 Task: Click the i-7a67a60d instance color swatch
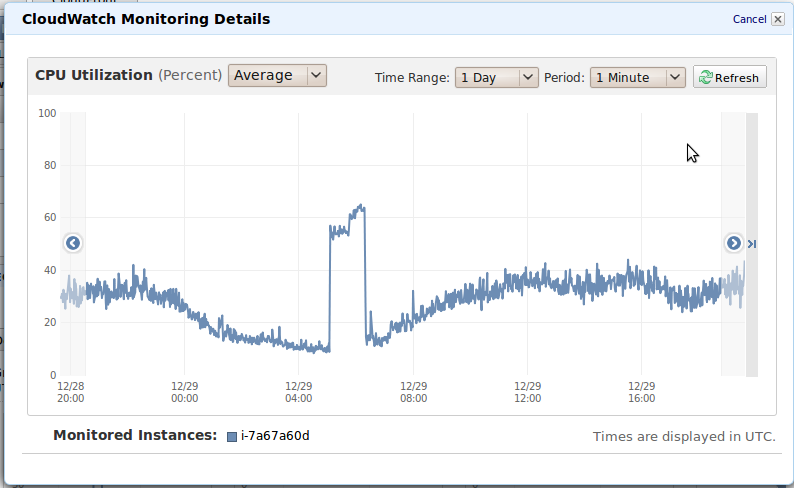tap(232, 437)
